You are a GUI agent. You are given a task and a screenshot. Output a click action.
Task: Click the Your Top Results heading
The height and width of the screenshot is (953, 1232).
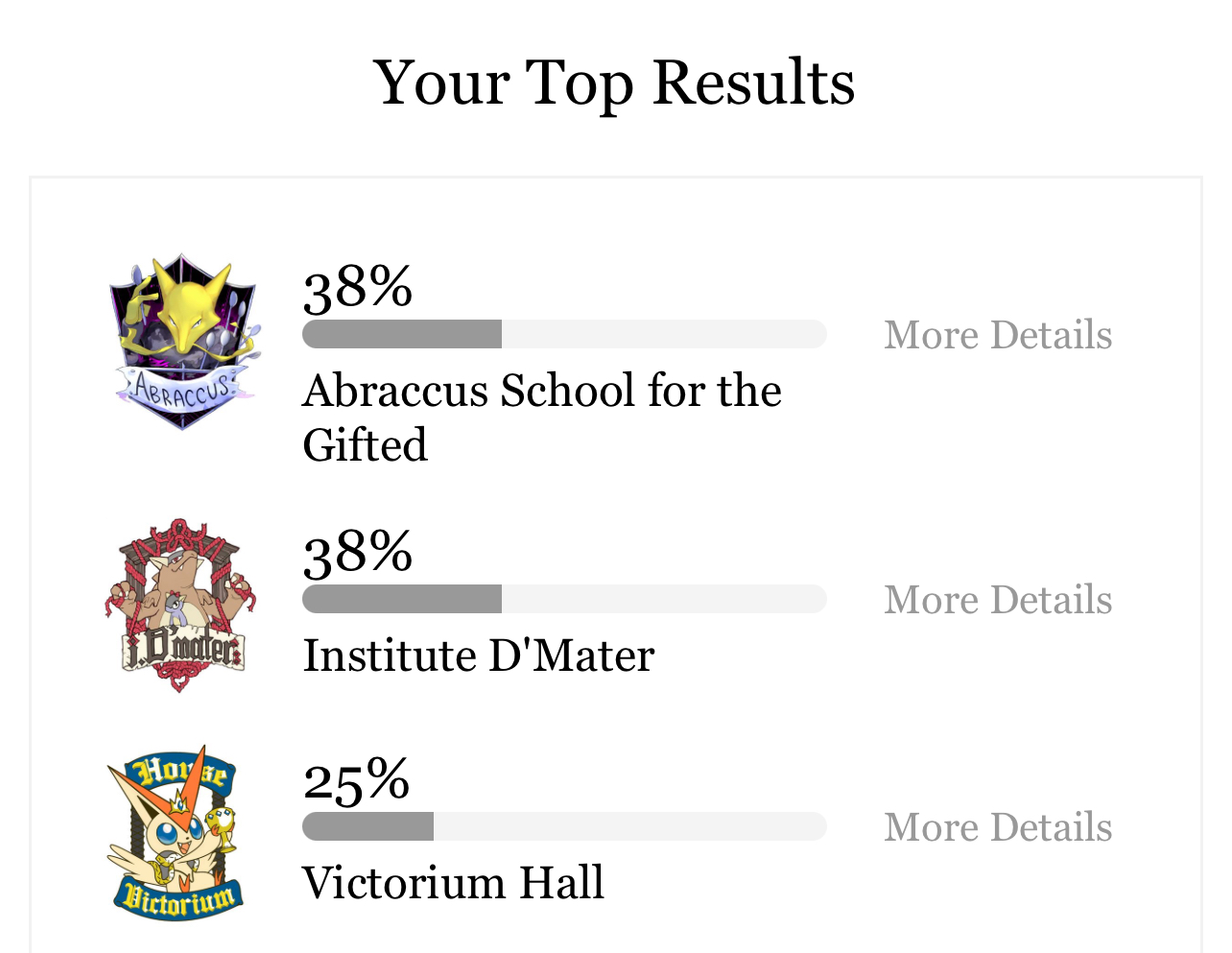(x=614, y=83)
